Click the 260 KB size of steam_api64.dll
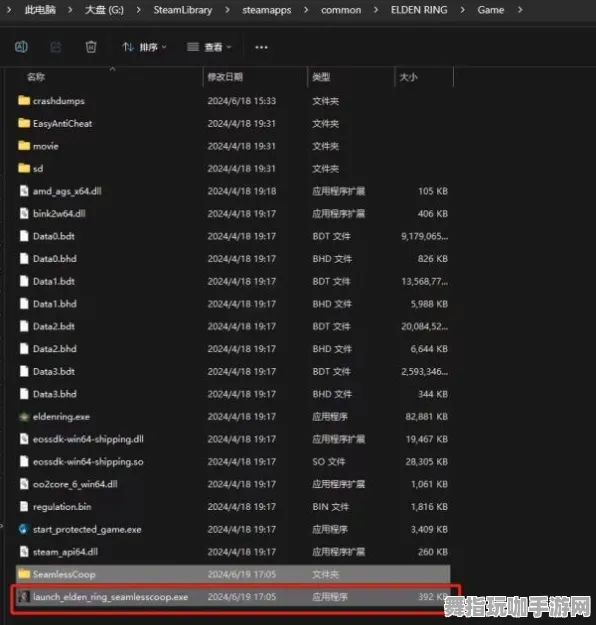Screen dimensions: 596x625 pyautogui.click(x=433, y=552)
